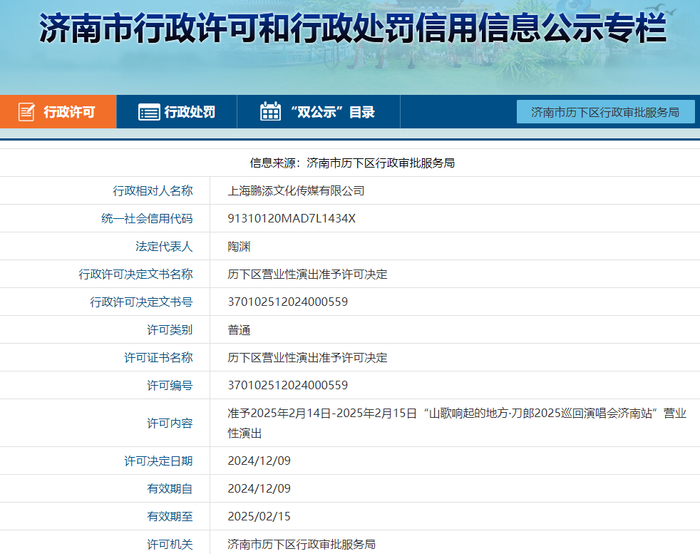Click the list icon beside 行政处罚

pyautogui.click(x=149, y=112)
